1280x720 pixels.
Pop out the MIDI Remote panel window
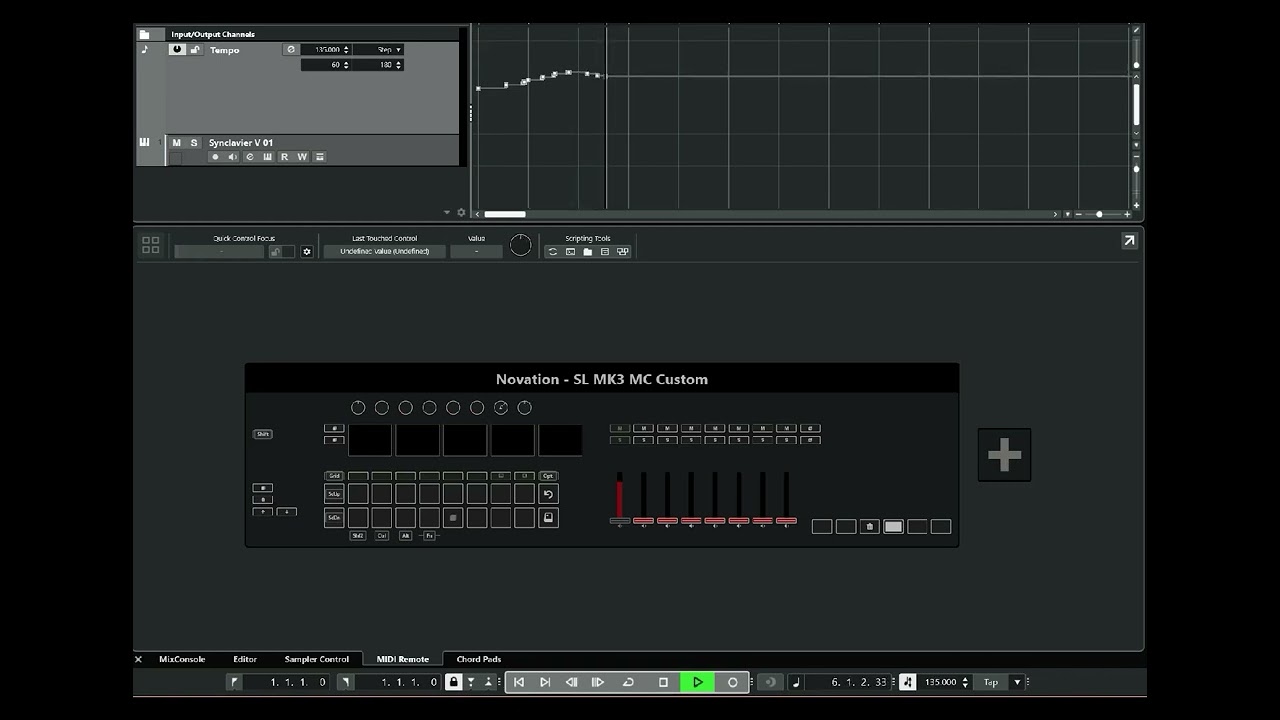pyautogui.click(x=1129, y=240)
